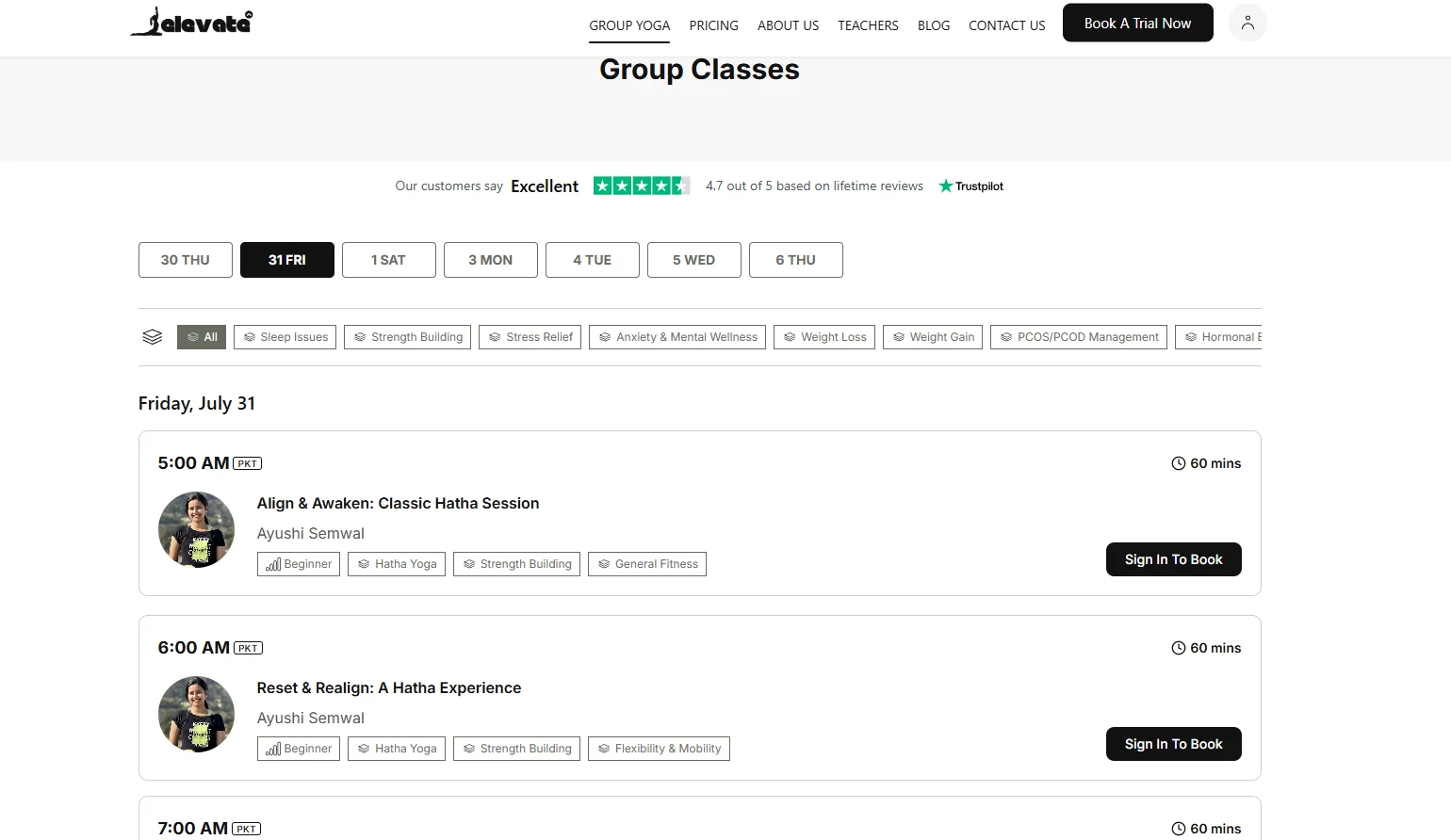Select the 31 FRI date tab
The height and width of the screenshot is (840, 1451).
point(286,260)
